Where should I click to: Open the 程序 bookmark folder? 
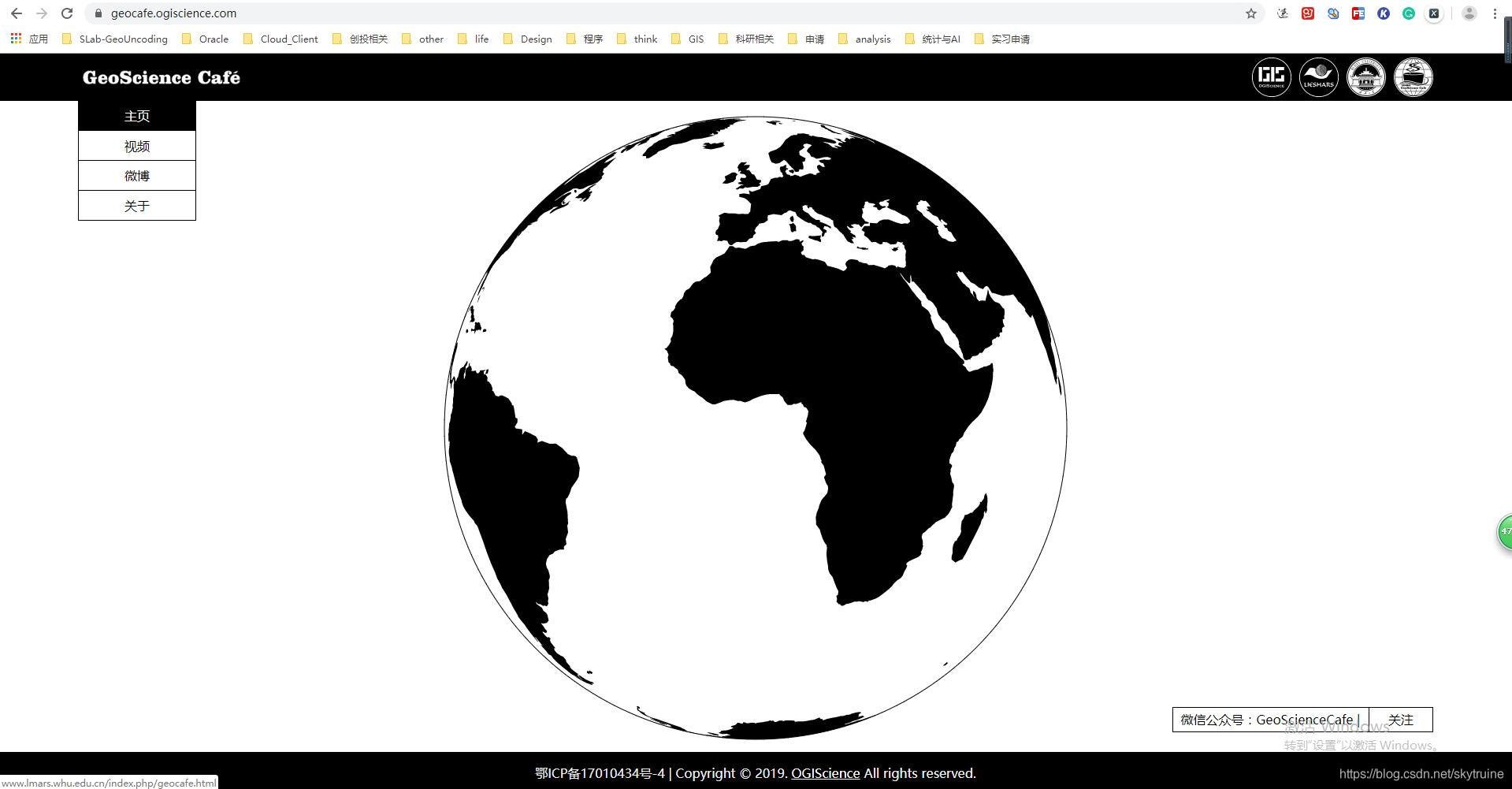(x=585, y=39)
